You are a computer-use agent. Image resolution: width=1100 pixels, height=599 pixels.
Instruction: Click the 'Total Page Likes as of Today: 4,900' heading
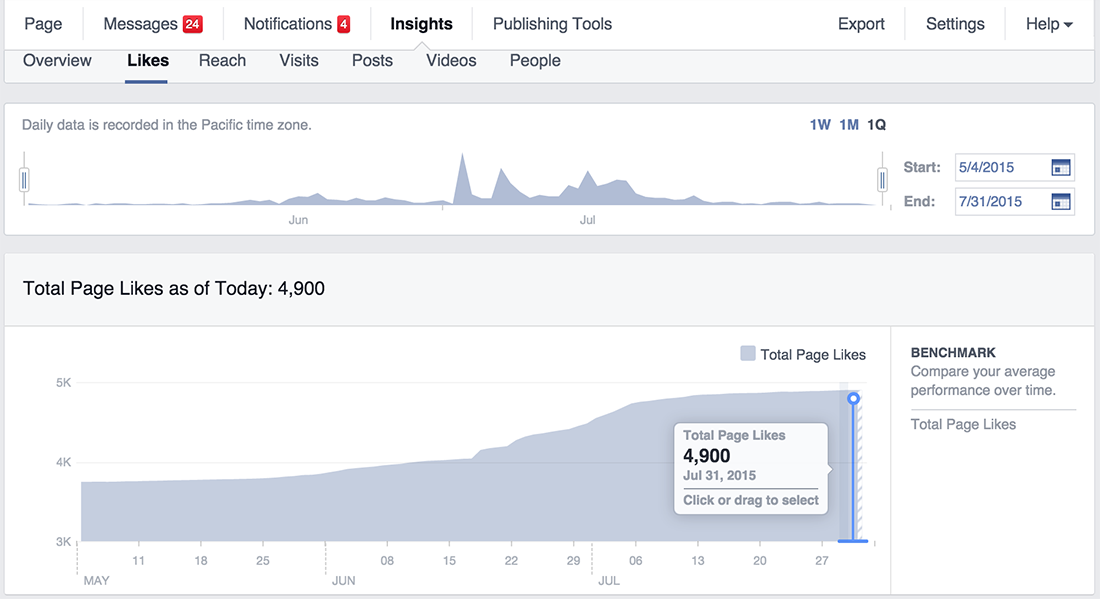pos(173,288)
